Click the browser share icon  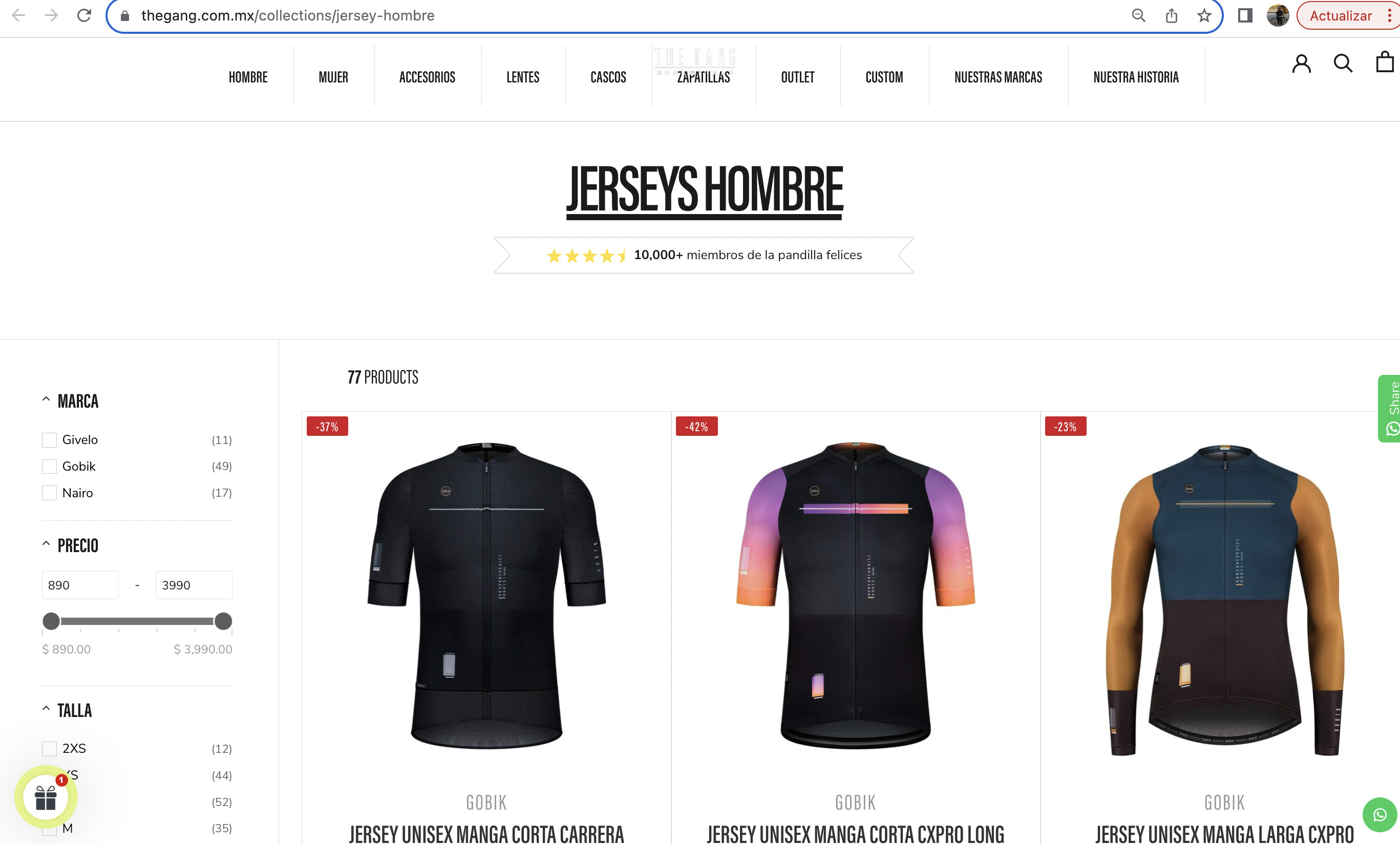pyautogui.click(x=1171, y=15)
